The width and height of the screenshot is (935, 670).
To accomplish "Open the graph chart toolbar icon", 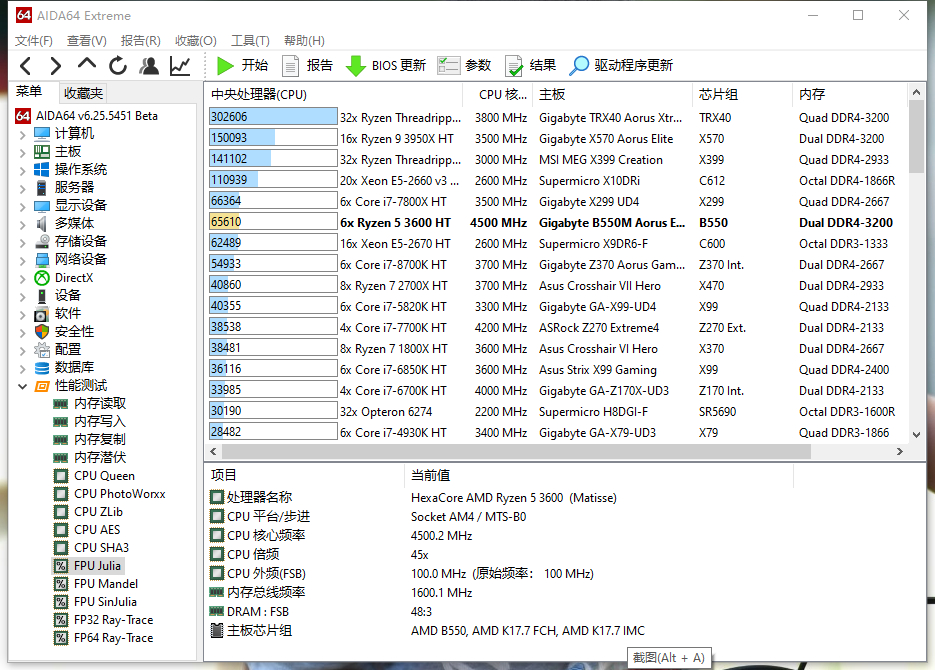I will pyautogui.click(x=180, y=66).
